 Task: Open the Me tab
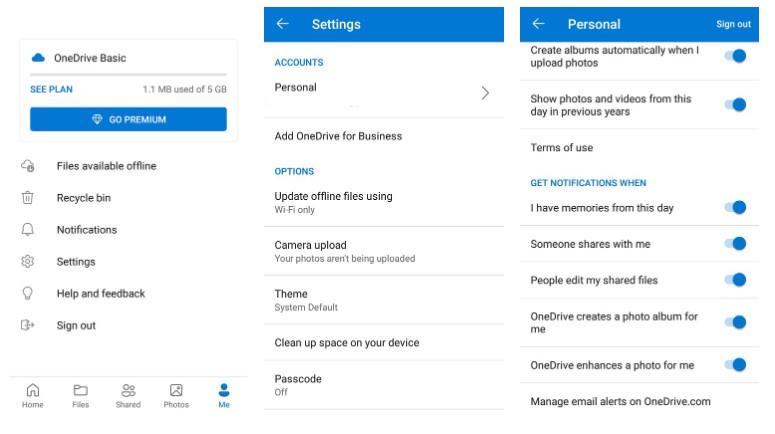(x=224, y=395)
